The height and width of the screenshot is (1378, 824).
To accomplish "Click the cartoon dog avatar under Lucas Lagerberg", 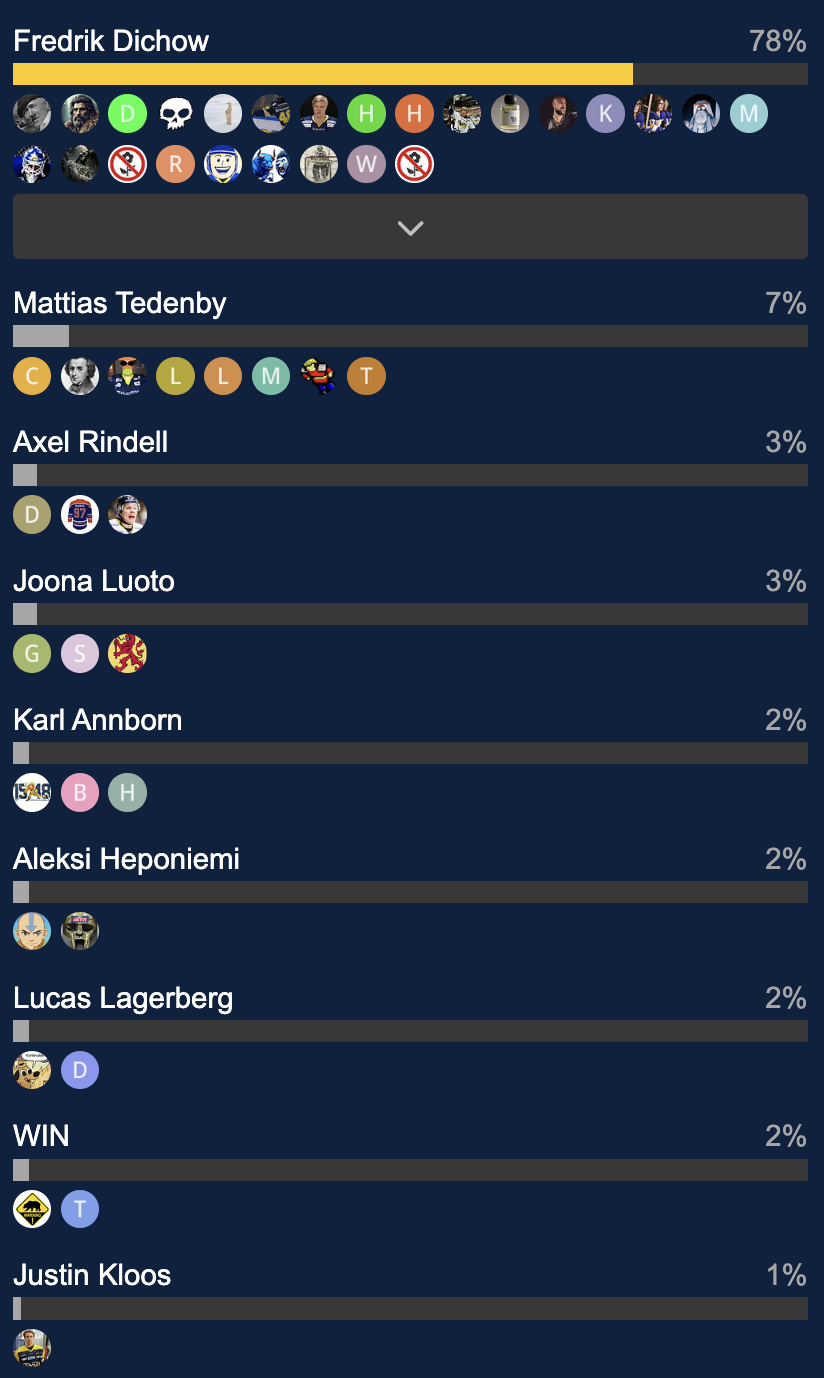I will 32,1071.
